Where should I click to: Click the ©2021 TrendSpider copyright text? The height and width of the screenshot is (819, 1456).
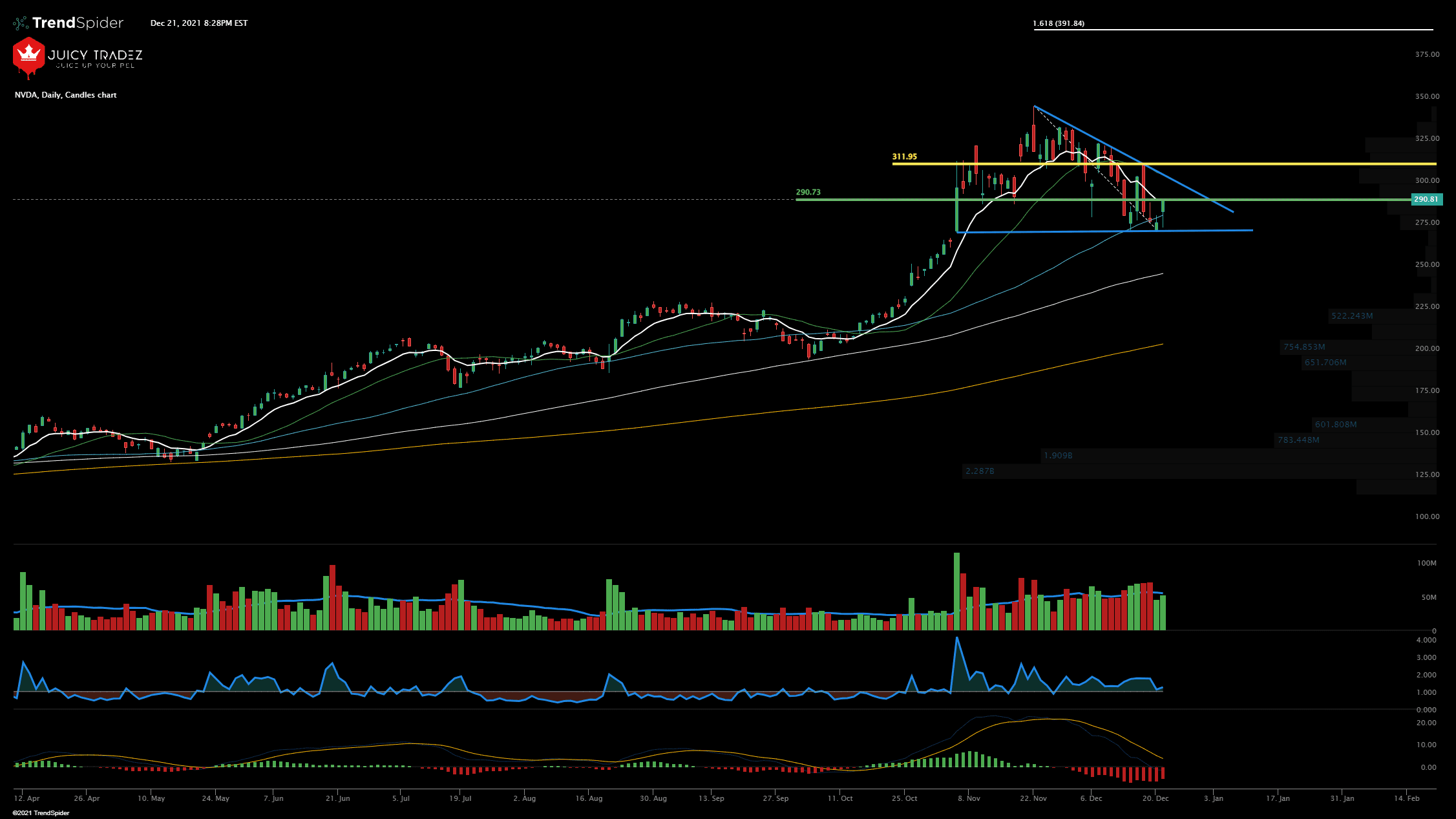pos(41,813)
